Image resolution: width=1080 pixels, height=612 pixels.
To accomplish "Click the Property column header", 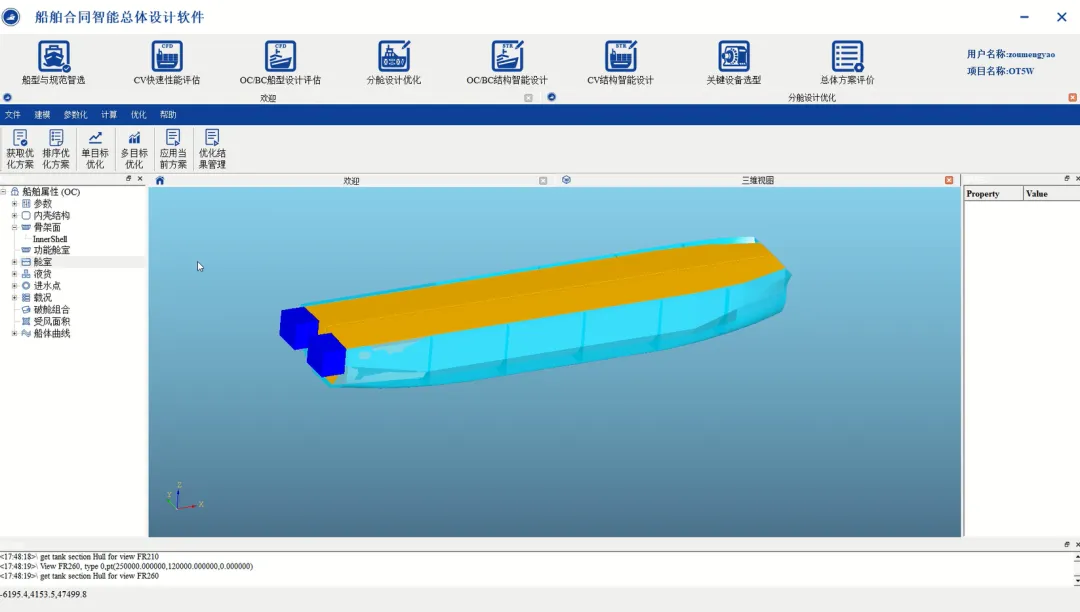I will point(993,194).
